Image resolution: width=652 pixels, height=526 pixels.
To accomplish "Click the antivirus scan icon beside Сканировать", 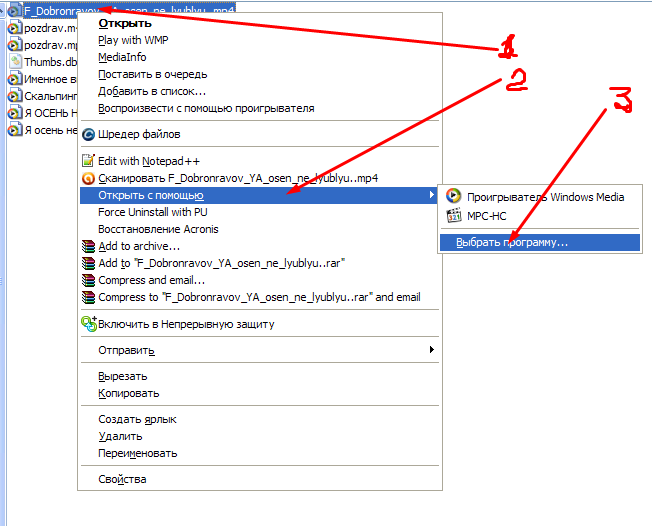I will (x=88, y=178).
